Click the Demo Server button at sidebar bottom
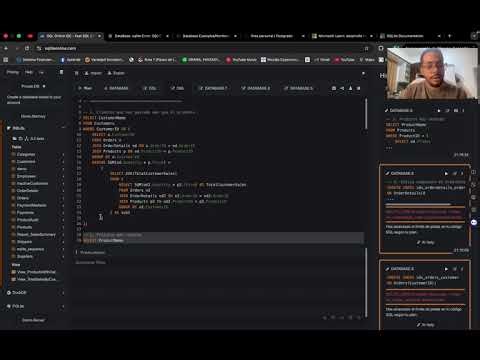The height and width of the screenshot is (360, 480). point(33,320)
